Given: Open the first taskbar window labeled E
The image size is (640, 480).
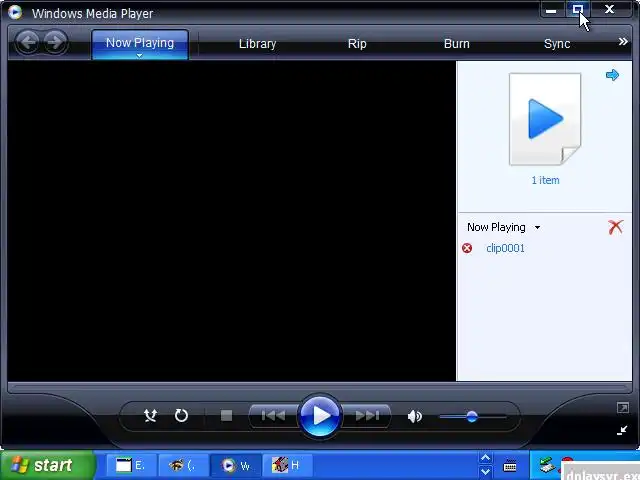Looking at the screenshot, I should 131,465.
